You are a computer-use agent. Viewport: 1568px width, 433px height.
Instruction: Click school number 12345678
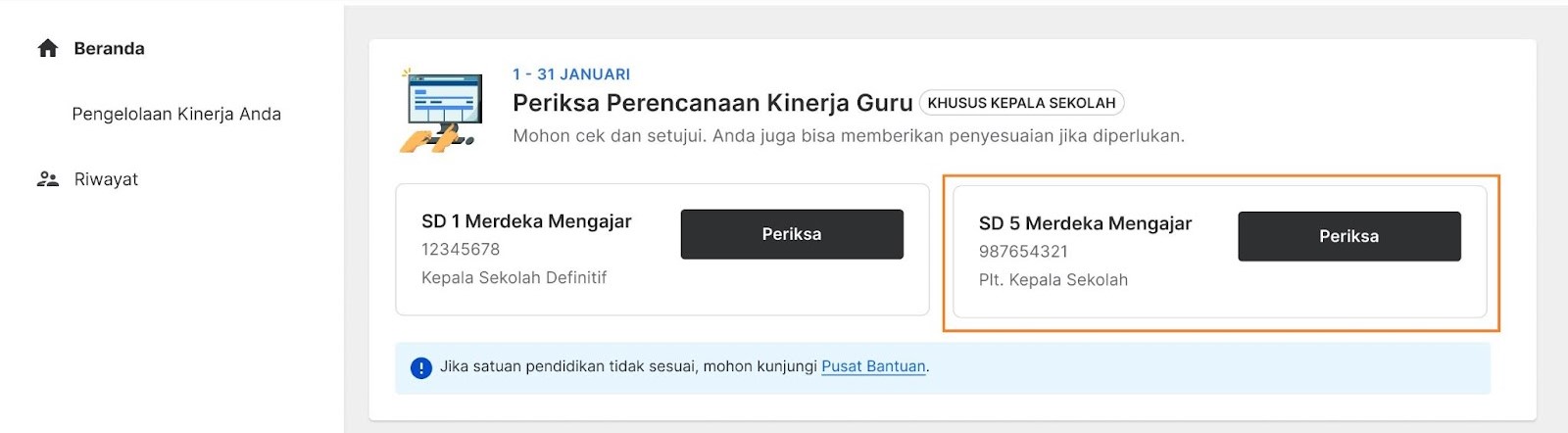[x=461, y=250]
